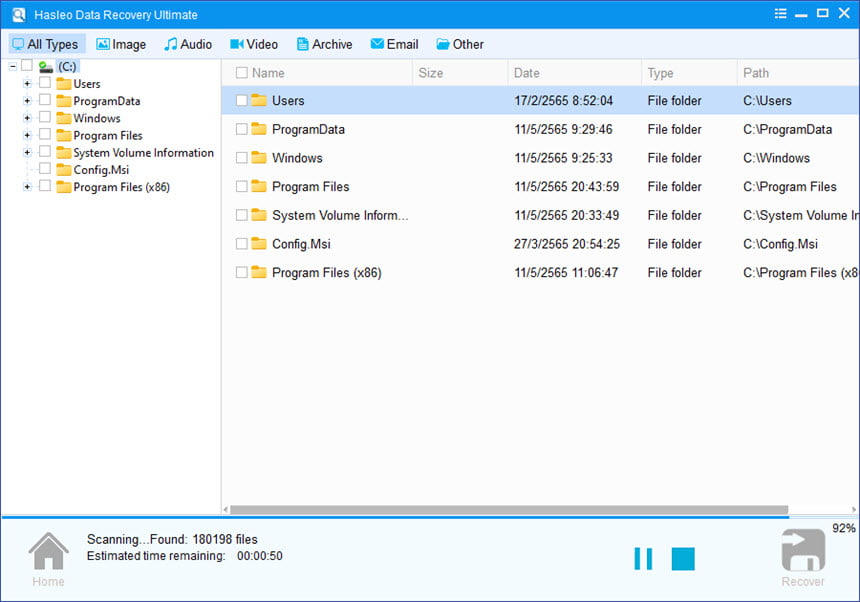
Task: Tick the Config.Msi row checkbox in list
Action: (x=241, y=243)
